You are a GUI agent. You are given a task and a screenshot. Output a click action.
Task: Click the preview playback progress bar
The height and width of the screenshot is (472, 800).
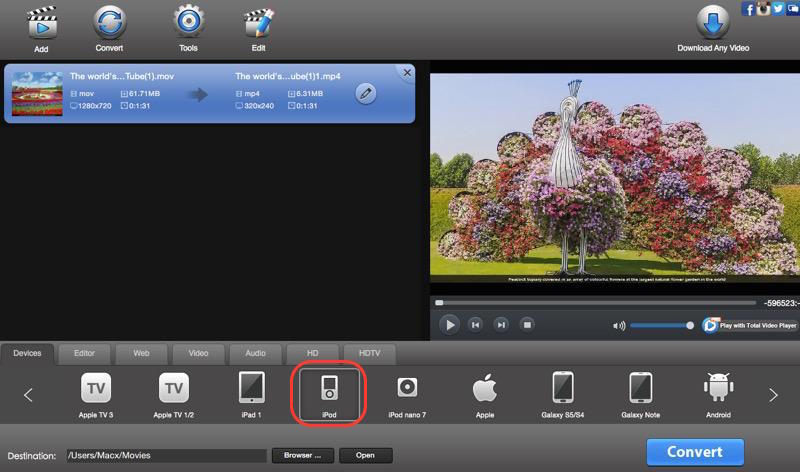(x=595, y=303)
